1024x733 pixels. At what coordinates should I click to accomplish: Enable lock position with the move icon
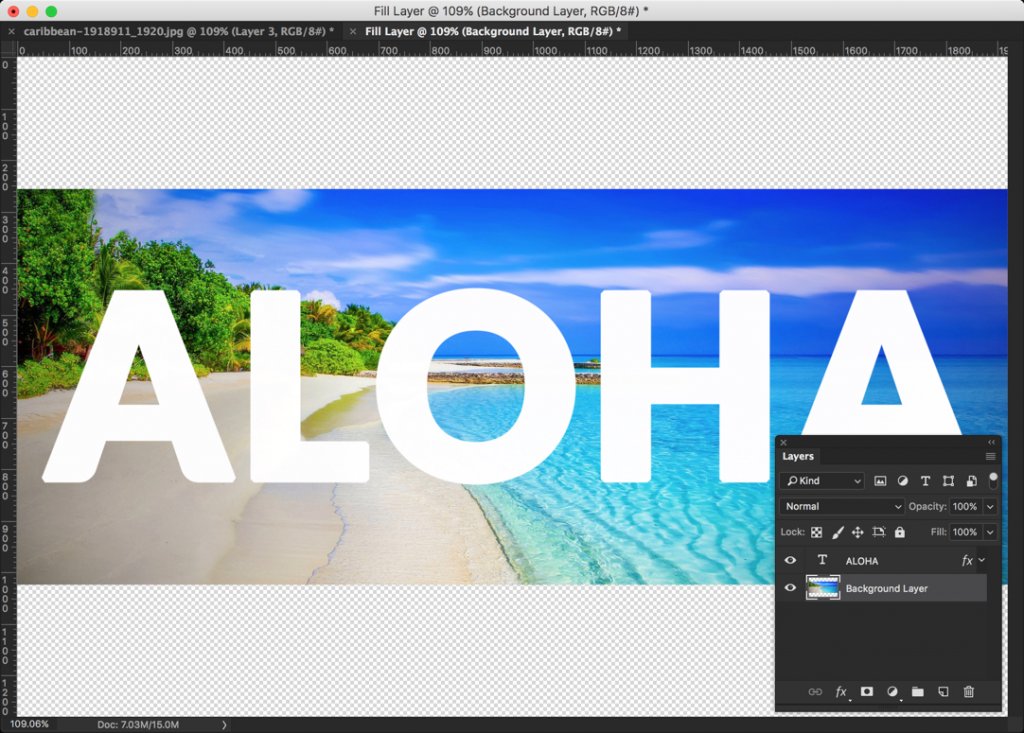858,532
